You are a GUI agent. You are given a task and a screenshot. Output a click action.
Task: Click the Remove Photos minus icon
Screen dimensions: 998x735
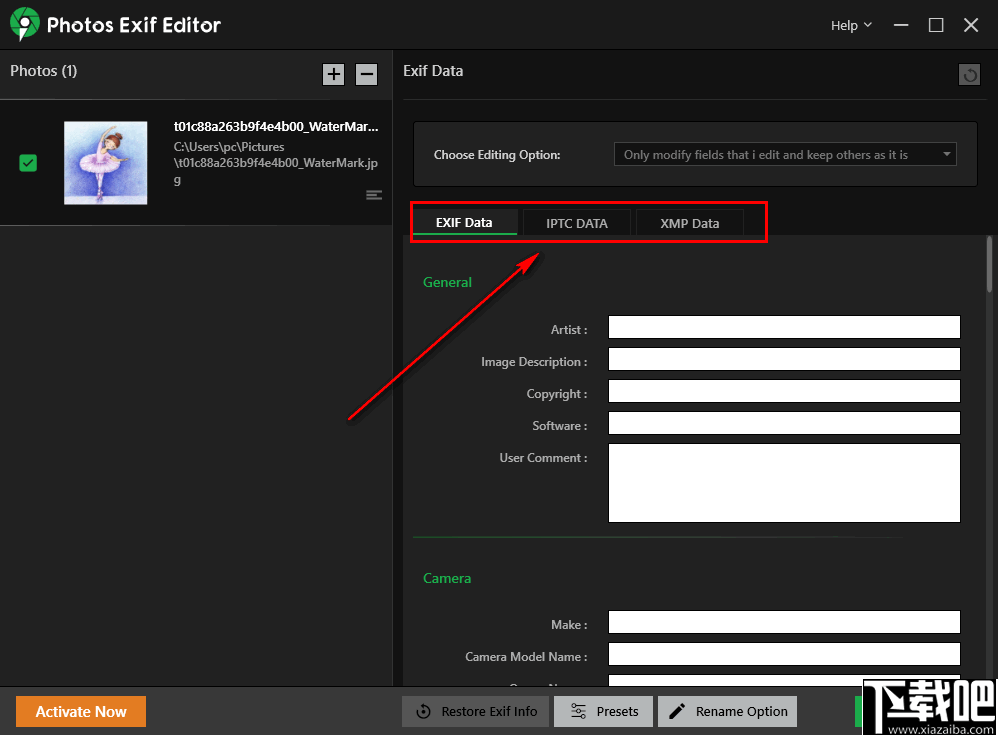366,74
